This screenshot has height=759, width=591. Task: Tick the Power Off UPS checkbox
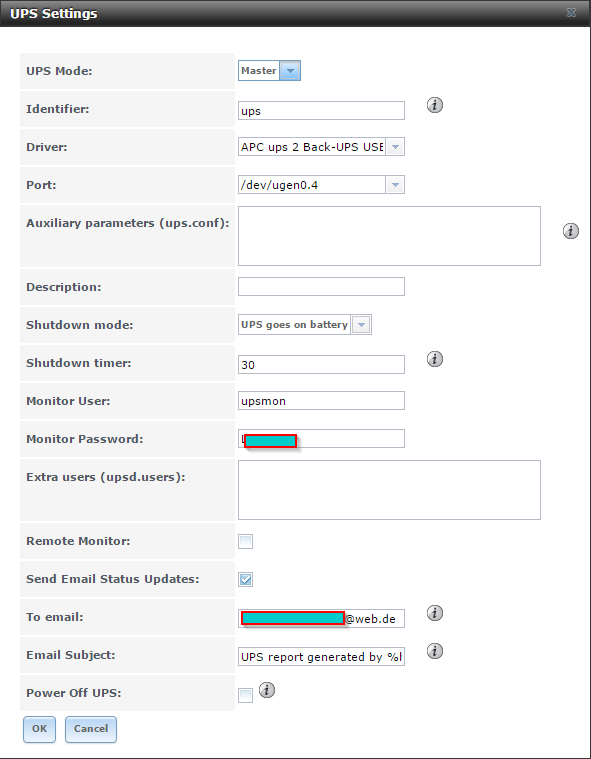click(245, 696)
